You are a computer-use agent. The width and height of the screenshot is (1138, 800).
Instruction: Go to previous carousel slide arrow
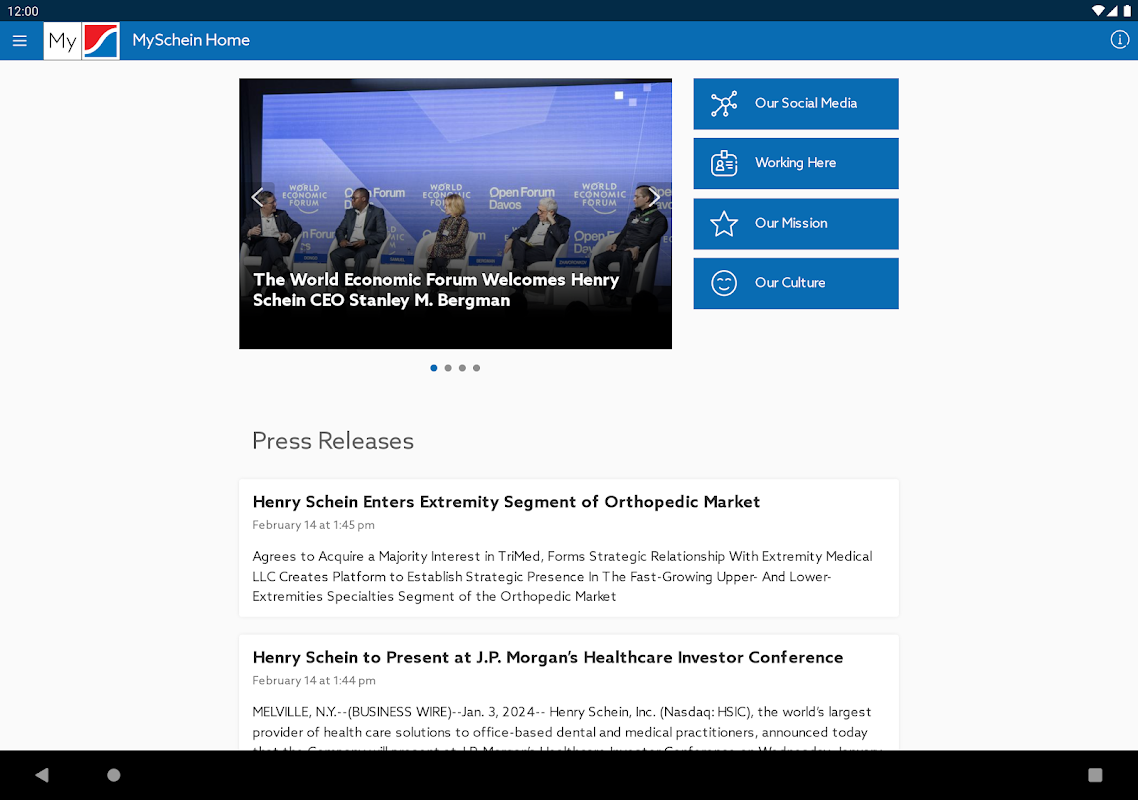point(257,197)
